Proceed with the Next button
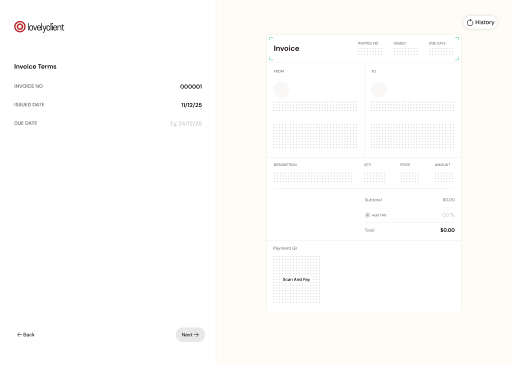 [190, 335]
